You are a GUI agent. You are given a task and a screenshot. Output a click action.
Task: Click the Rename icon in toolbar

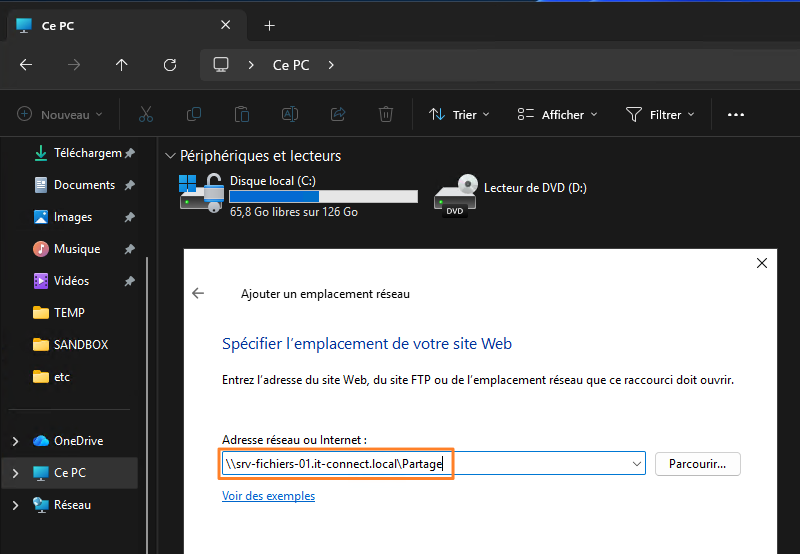point(290,115)
